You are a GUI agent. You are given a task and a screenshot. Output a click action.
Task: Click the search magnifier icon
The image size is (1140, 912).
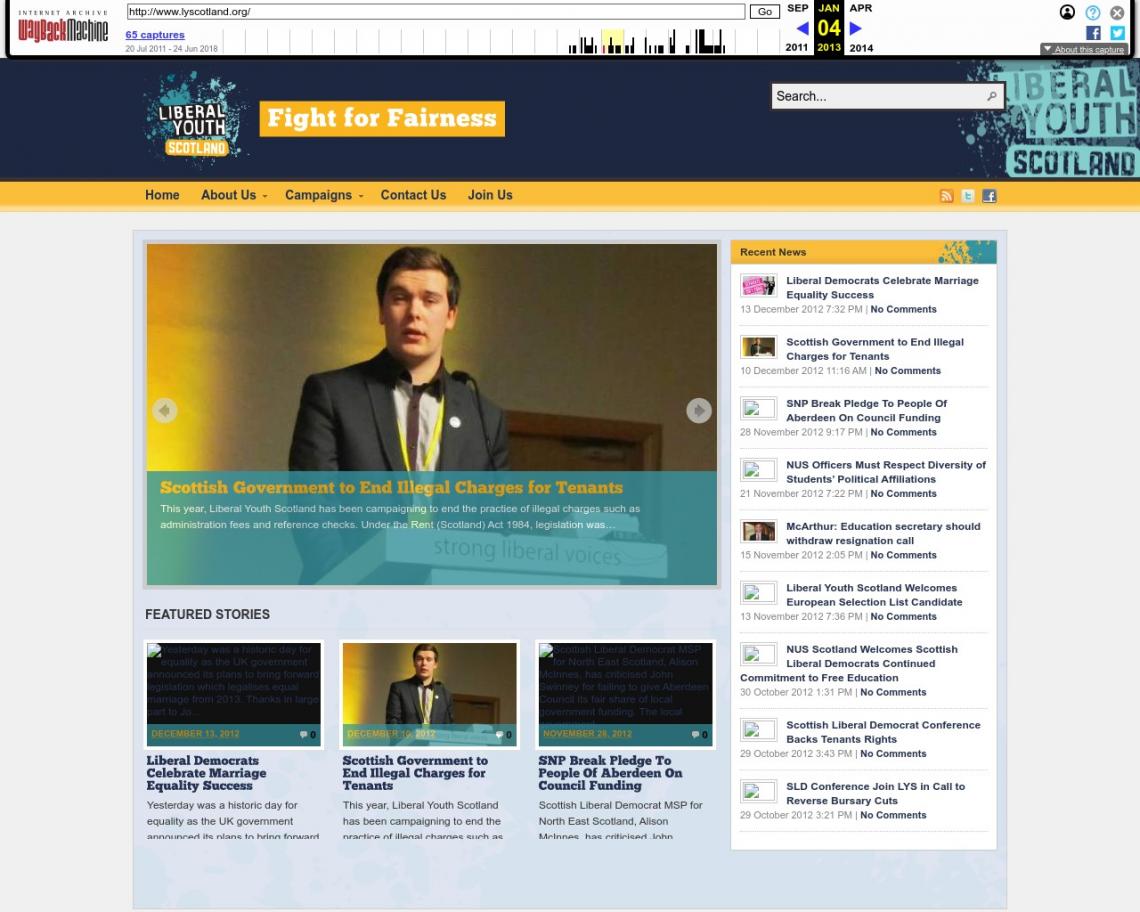pyautogui.click(x=991, y=96)
